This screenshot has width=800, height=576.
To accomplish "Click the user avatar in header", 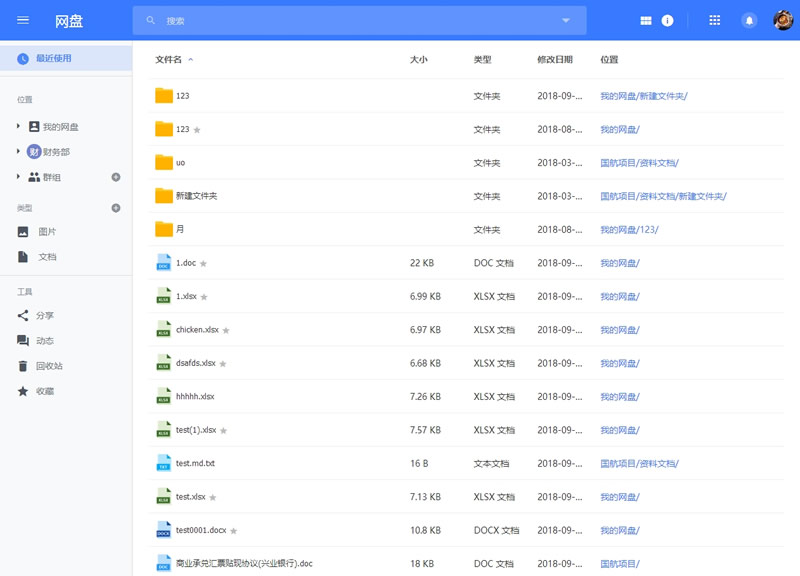I will coord(783,20).
